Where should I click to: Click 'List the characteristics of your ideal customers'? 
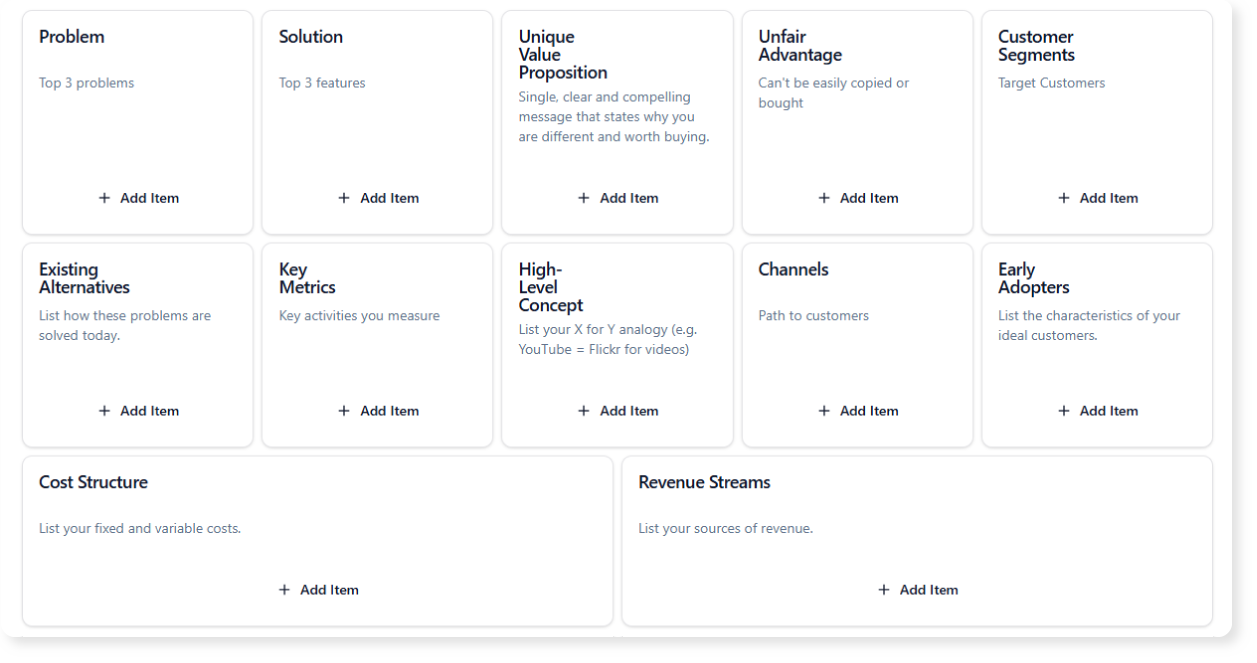(x=1089, y=326)
